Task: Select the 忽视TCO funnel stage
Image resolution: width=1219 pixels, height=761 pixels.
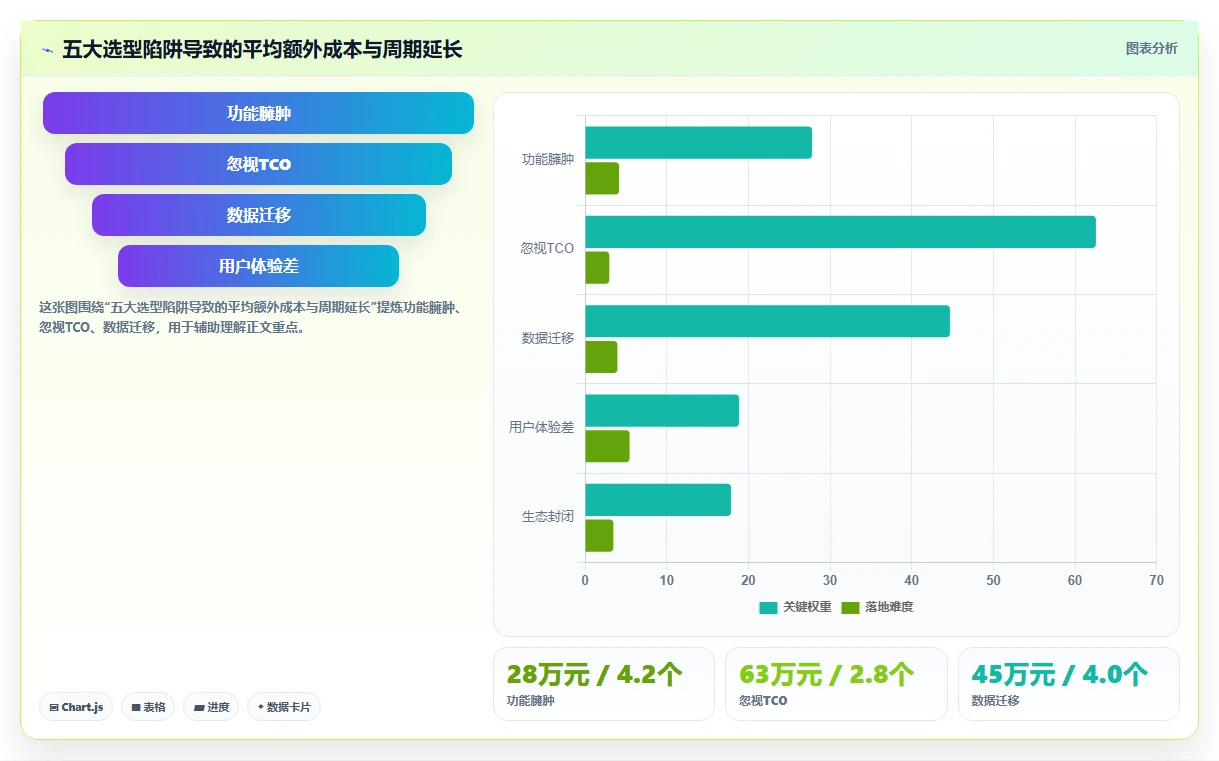Action: click(258, 164)
